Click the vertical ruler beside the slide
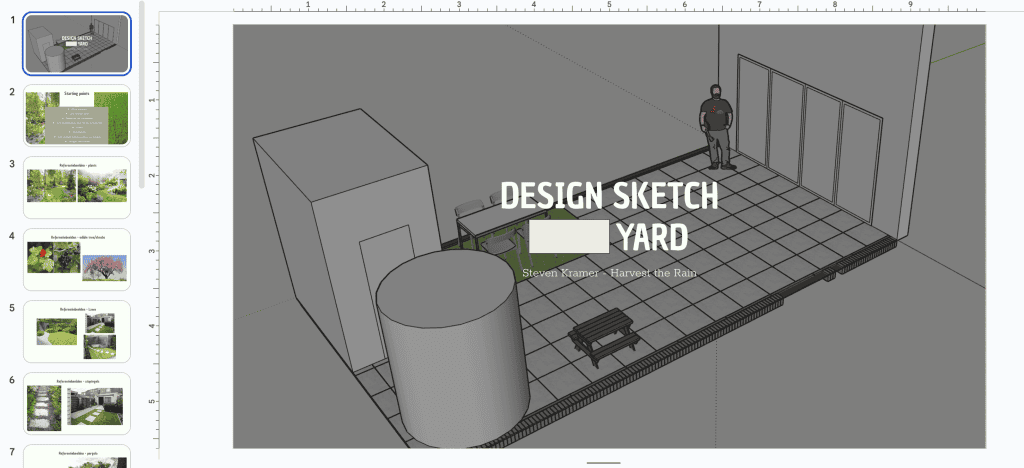The height and width of the screenshot is (468, 1024). 153,236
